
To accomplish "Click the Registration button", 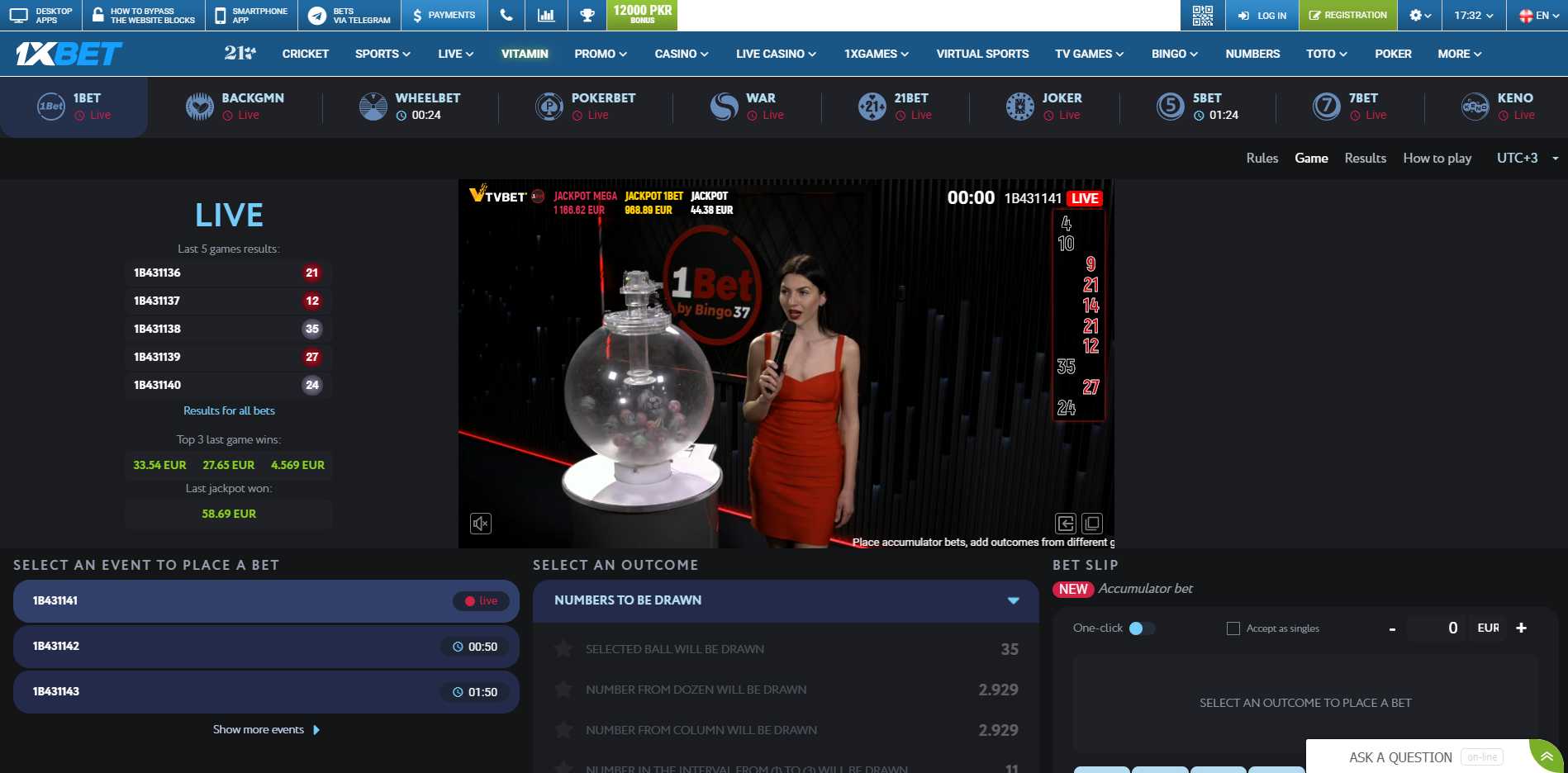I will (x=1348, y=15).
